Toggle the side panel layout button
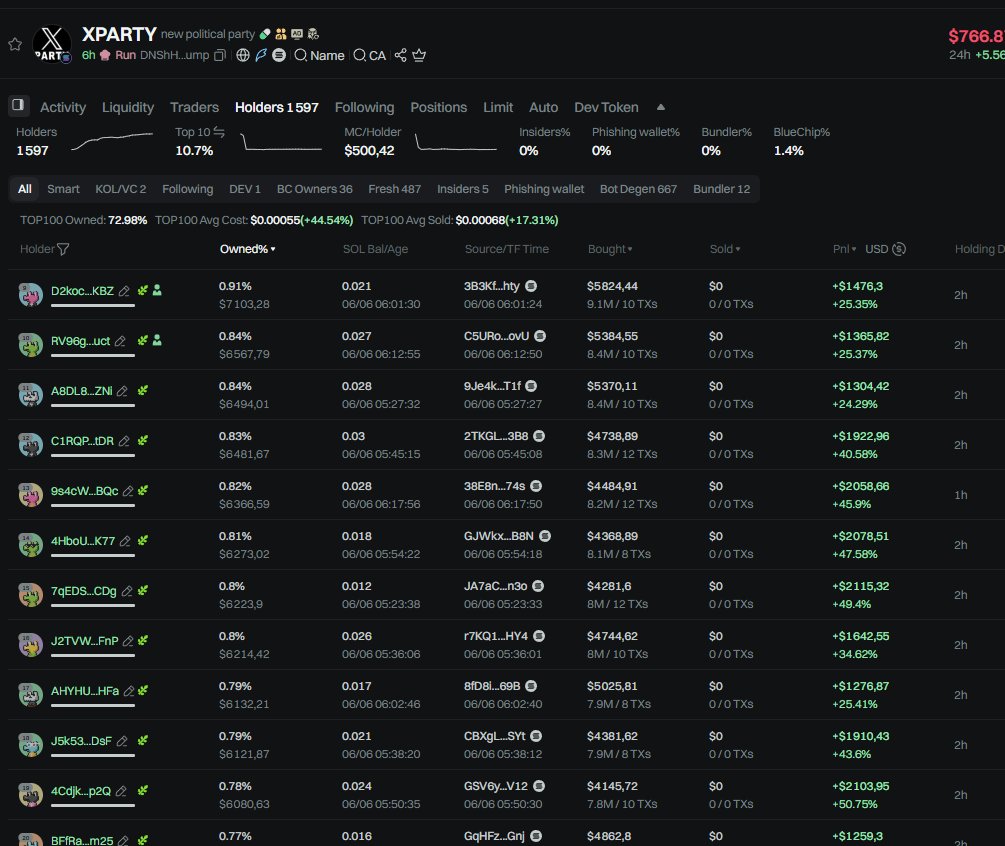This screenshot has width=1005, height=846. 18,104
